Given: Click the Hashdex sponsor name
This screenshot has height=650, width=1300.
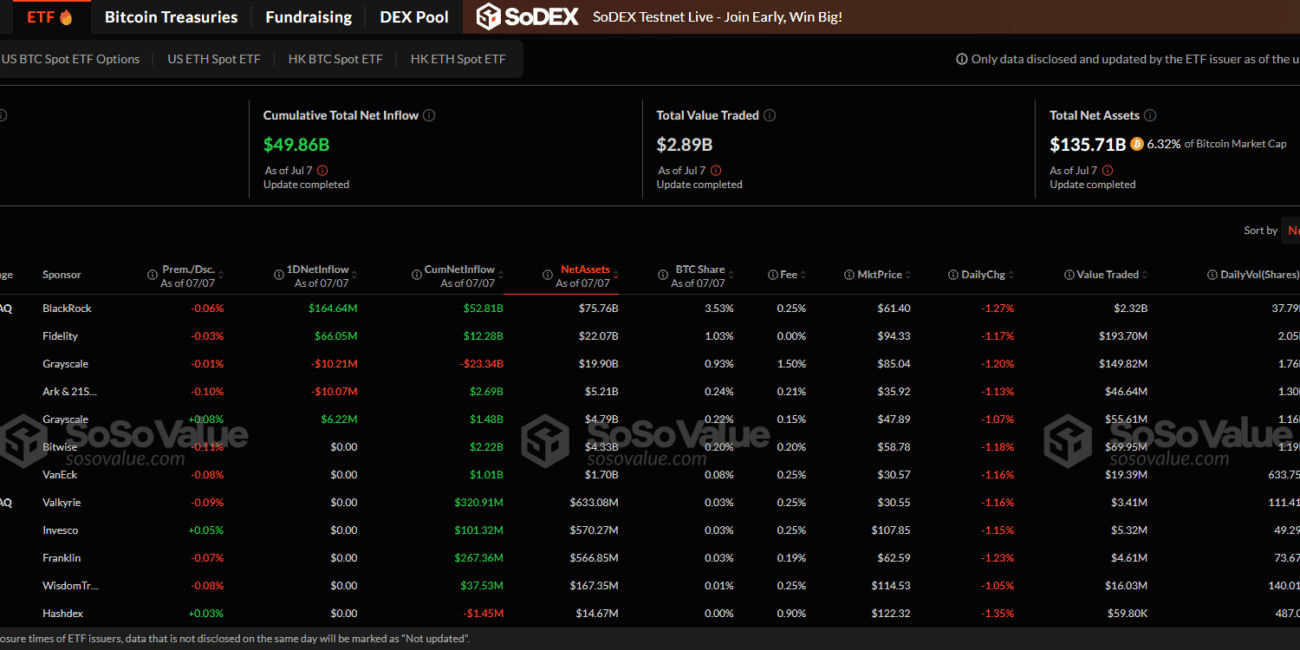Looking at the screenshot, I should tap(62, 613).
